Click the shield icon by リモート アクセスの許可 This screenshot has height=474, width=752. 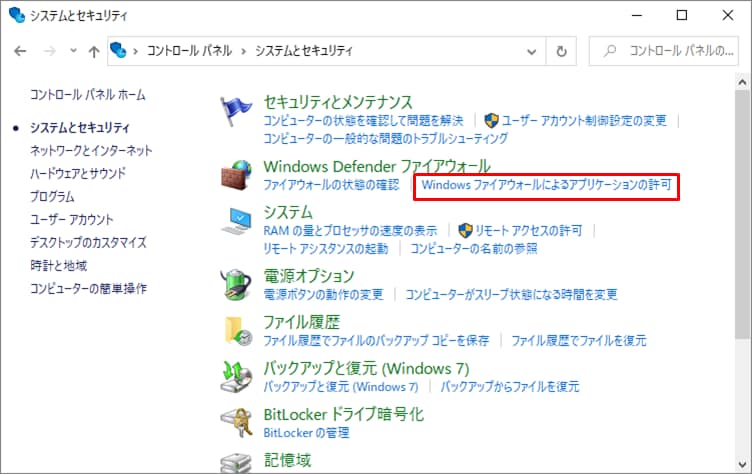click(465, 231)
